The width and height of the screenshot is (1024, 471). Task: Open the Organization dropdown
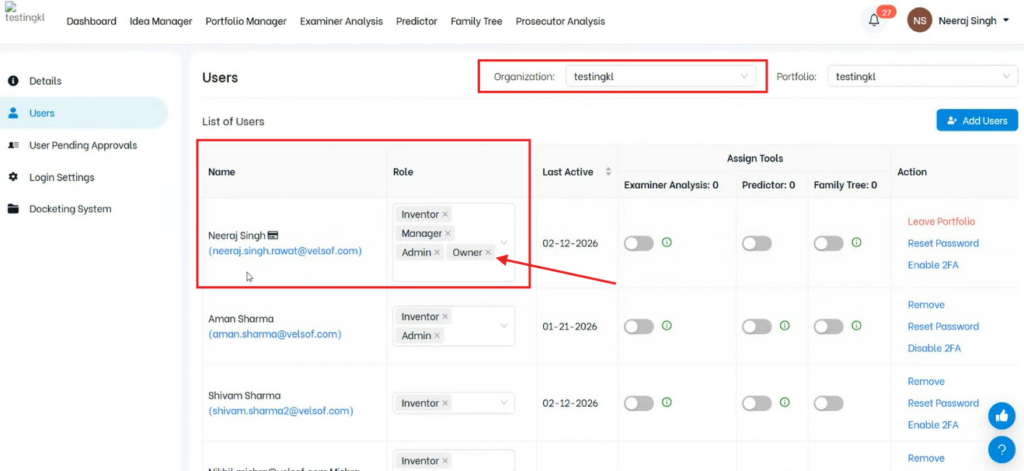pos(660,77)
